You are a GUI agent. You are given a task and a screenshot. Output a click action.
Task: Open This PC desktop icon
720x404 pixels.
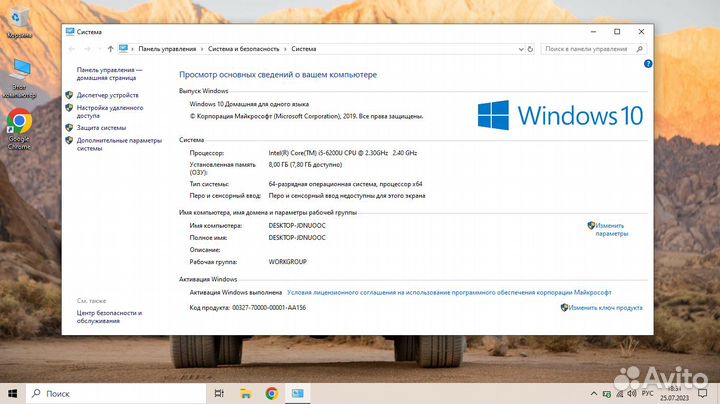coord(19,78)
